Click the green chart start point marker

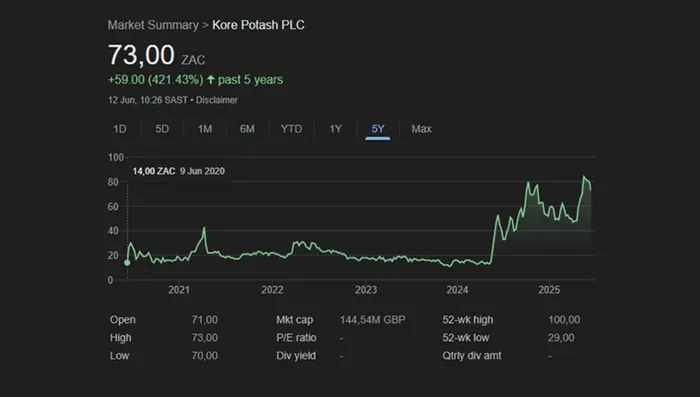point(127,263)
